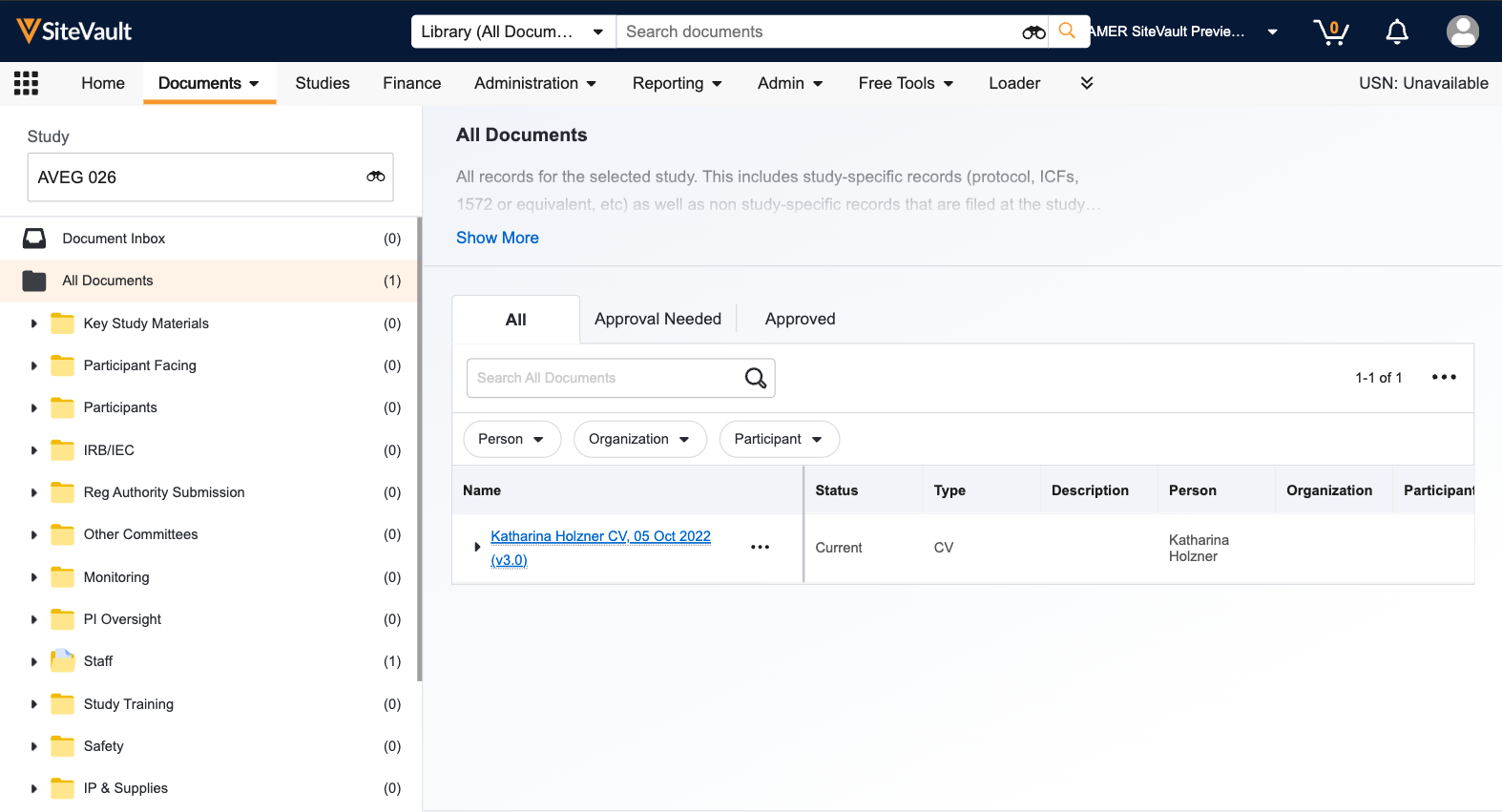The height and width of the screenshot is (812, 1502).
Task: Expand the Key Study Materials folder
Action: [x=34, y=323]
